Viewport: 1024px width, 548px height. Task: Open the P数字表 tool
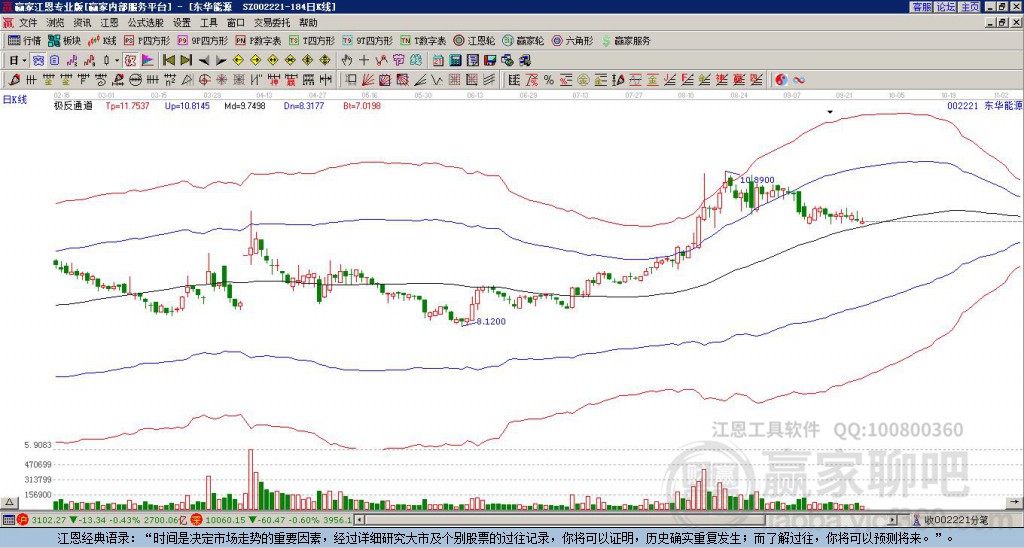(x=258, y=40)
